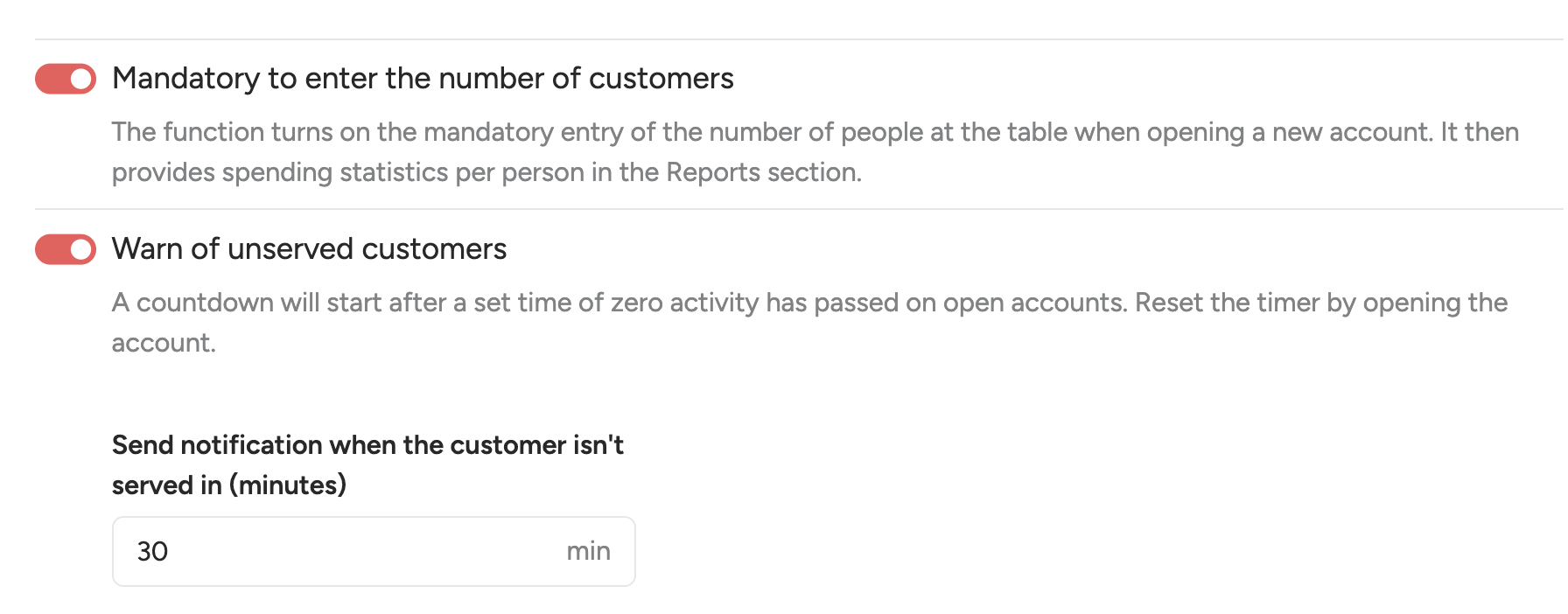Click the lone word "account." on the description's last line
The image size is (1568, 614).
point(164,343)
